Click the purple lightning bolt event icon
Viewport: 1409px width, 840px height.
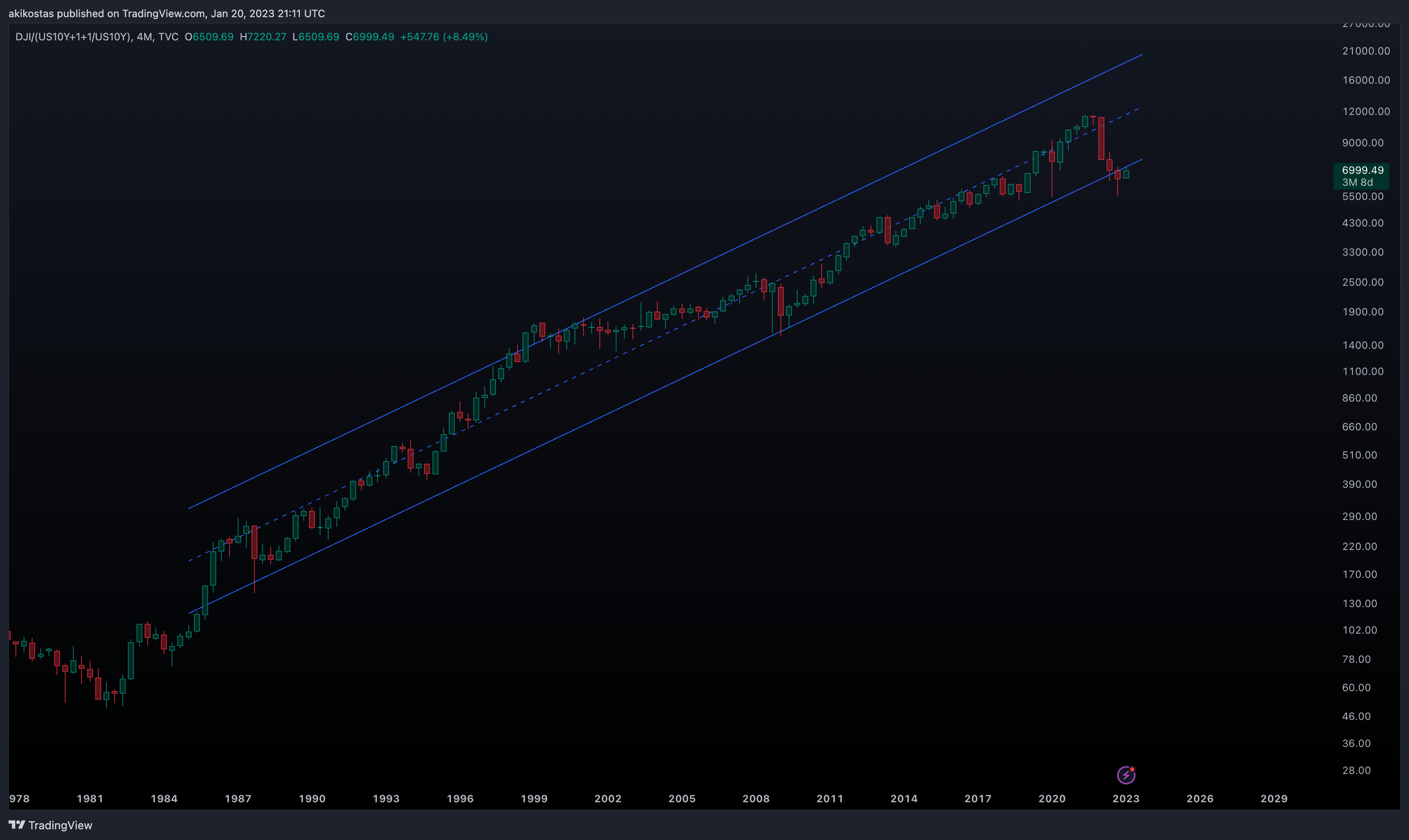click(x=1126, y=775)
